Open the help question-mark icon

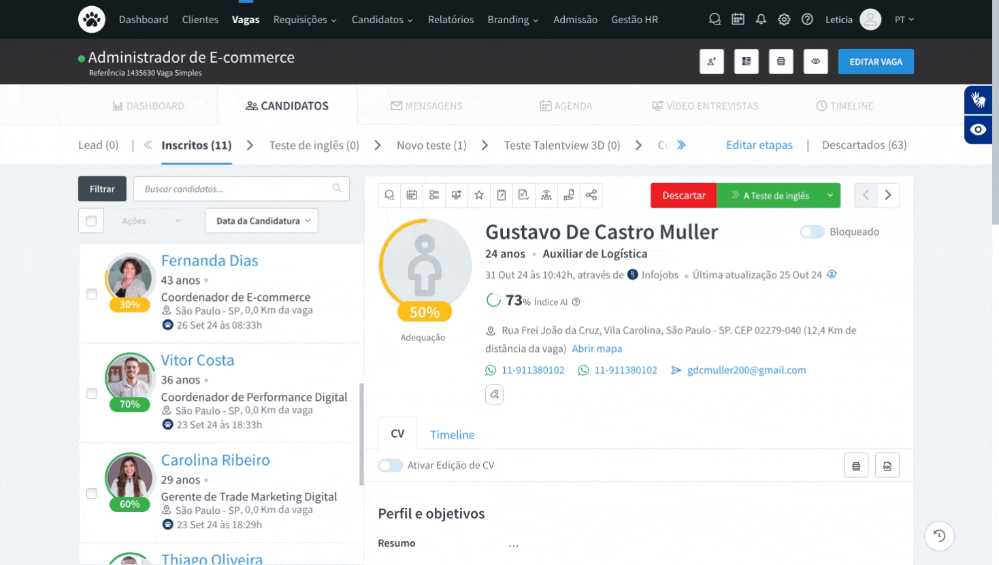[807, 20]
